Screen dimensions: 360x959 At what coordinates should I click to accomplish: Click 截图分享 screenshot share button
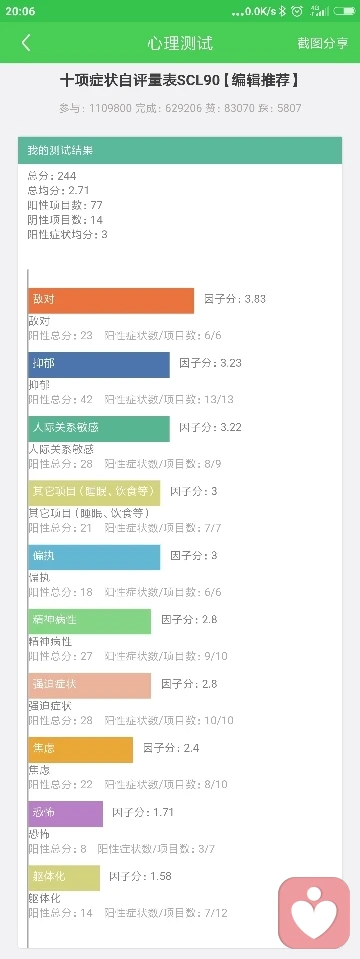(323, 43)
